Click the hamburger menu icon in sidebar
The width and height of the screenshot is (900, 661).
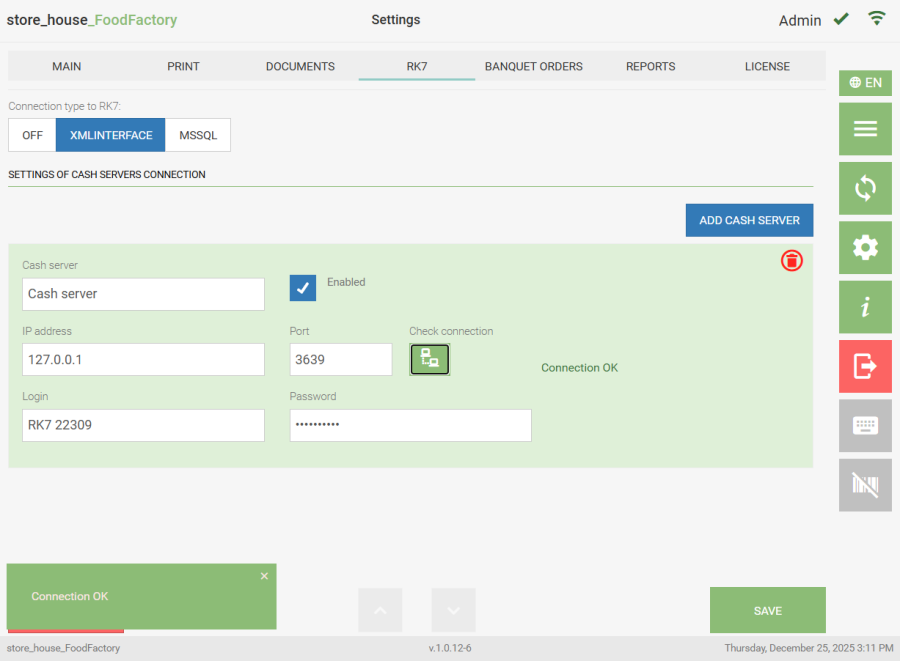click(x=865, y=129)
